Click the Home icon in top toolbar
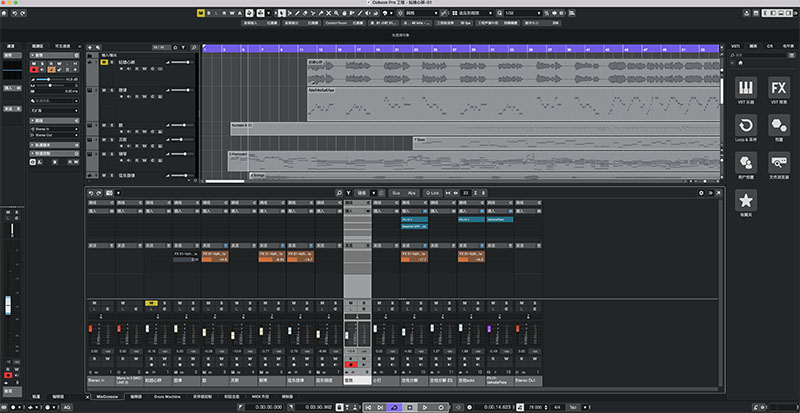 click(x=4, y=13)
